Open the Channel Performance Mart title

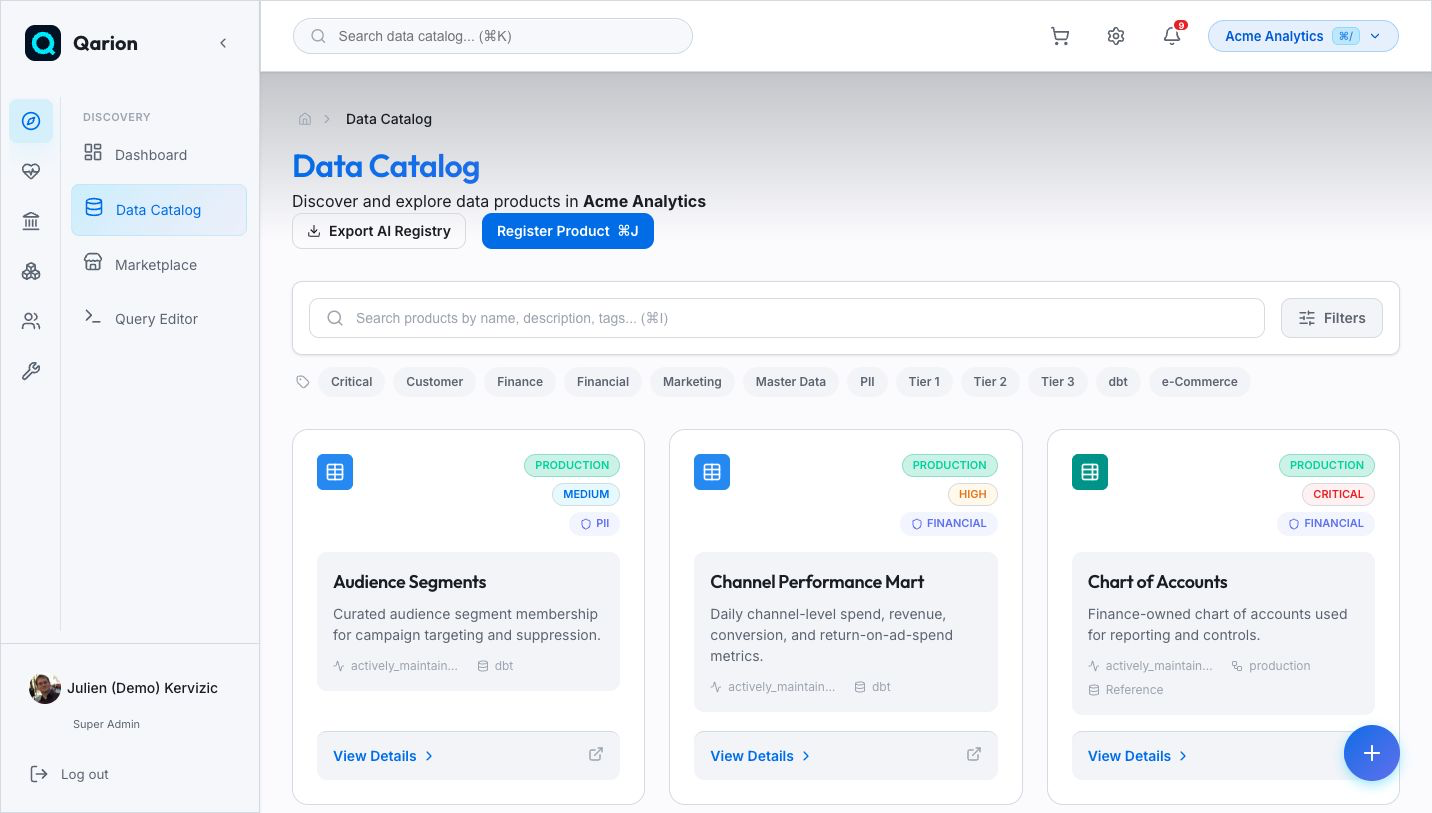click(x=817, y=582)
